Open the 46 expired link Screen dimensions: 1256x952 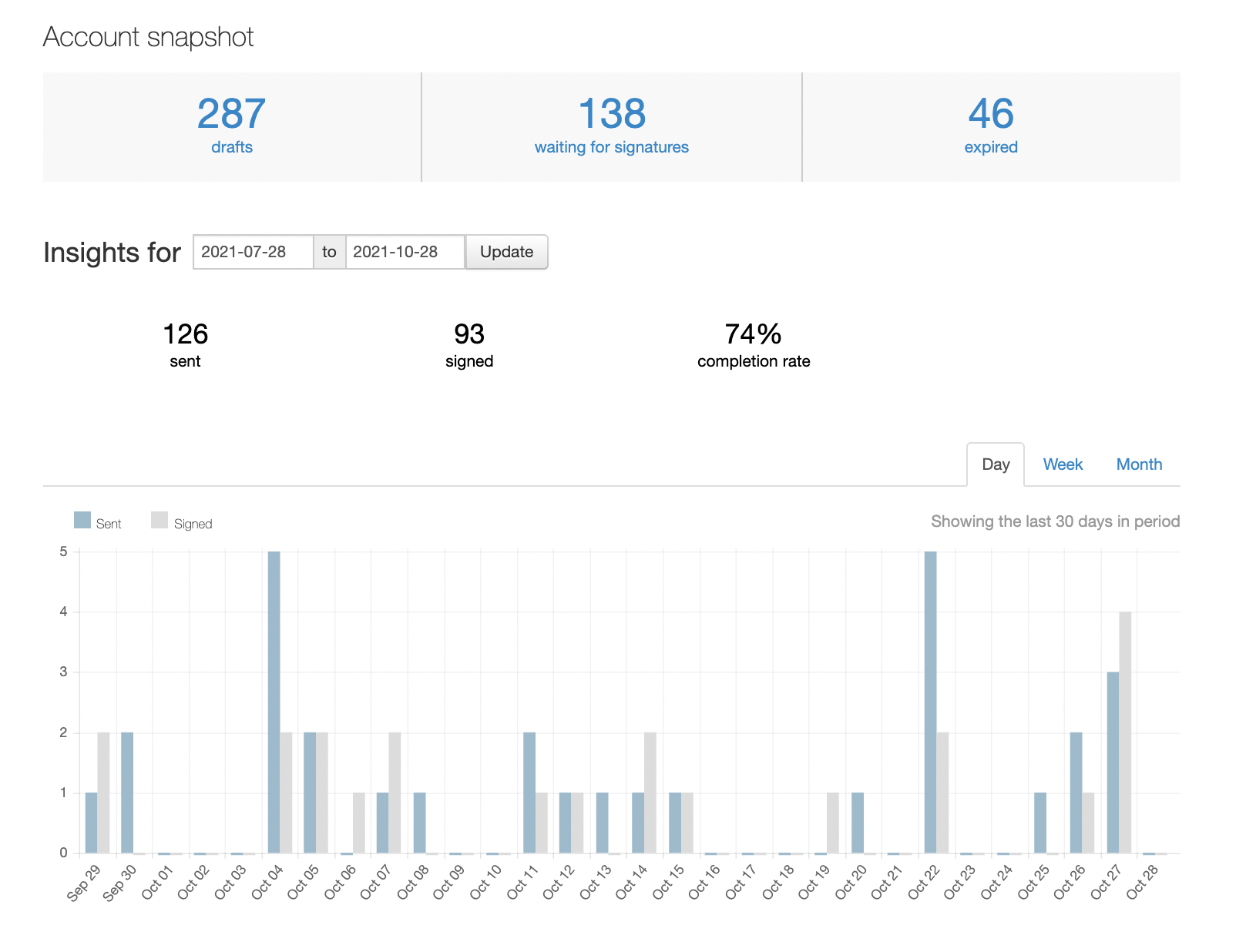(991, 126)
